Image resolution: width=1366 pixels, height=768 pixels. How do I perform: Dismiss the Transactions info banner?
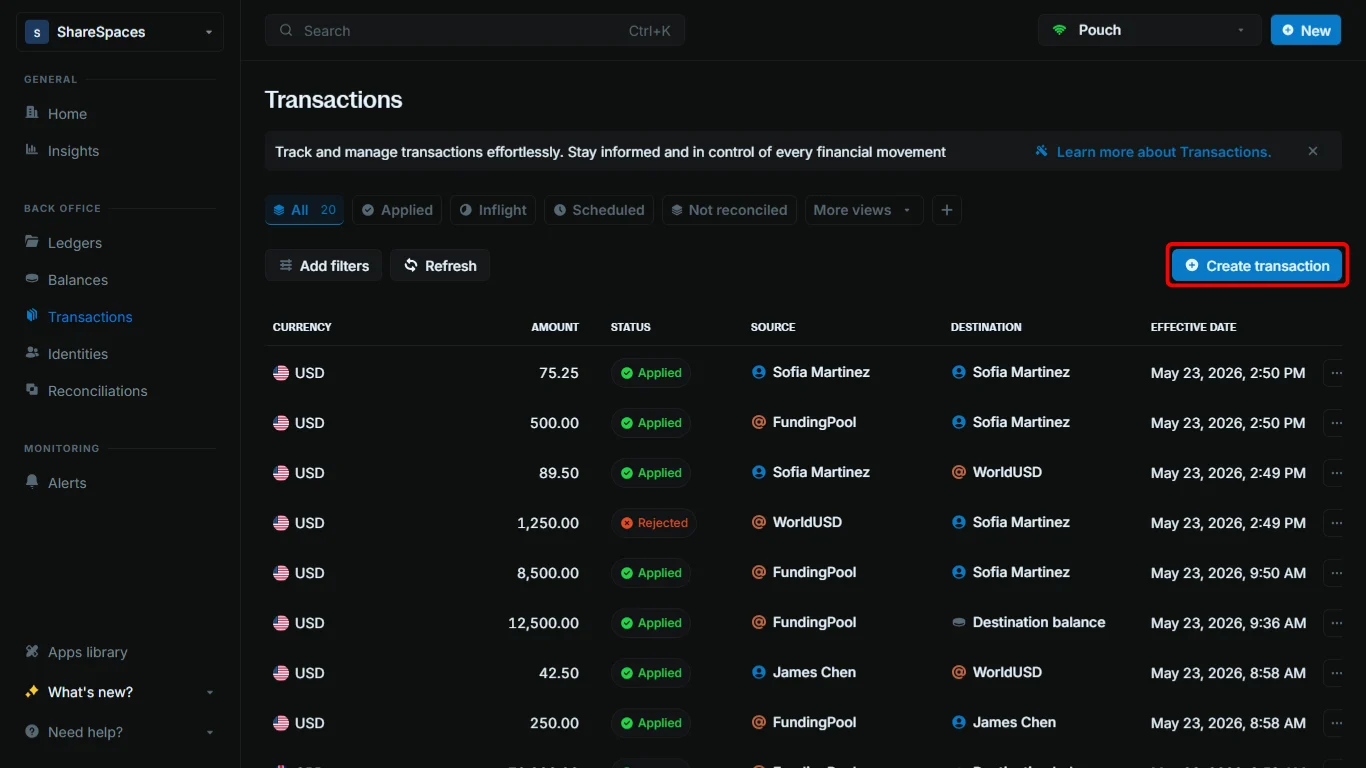(x=1313, y=151)
